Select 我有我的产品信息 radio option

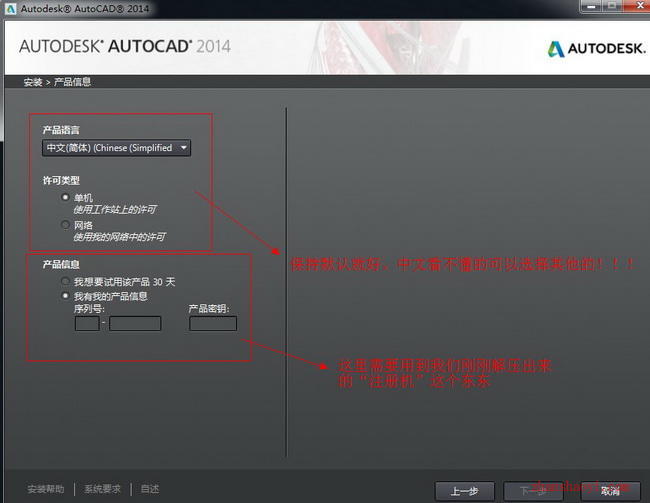click(65, 296)
